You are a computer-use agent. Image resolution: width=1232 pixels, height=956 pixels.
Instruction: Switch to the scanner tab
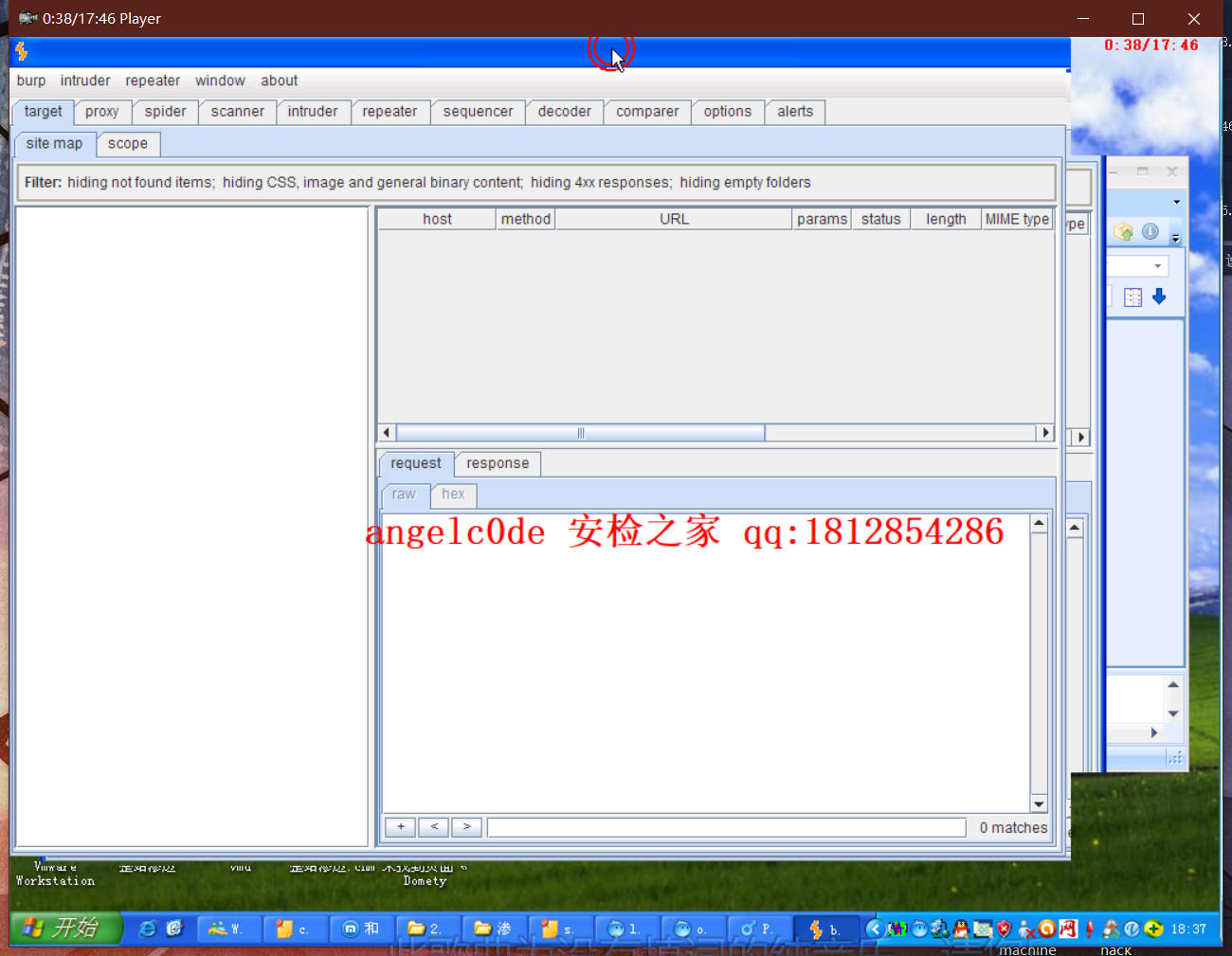coord(238,112)
